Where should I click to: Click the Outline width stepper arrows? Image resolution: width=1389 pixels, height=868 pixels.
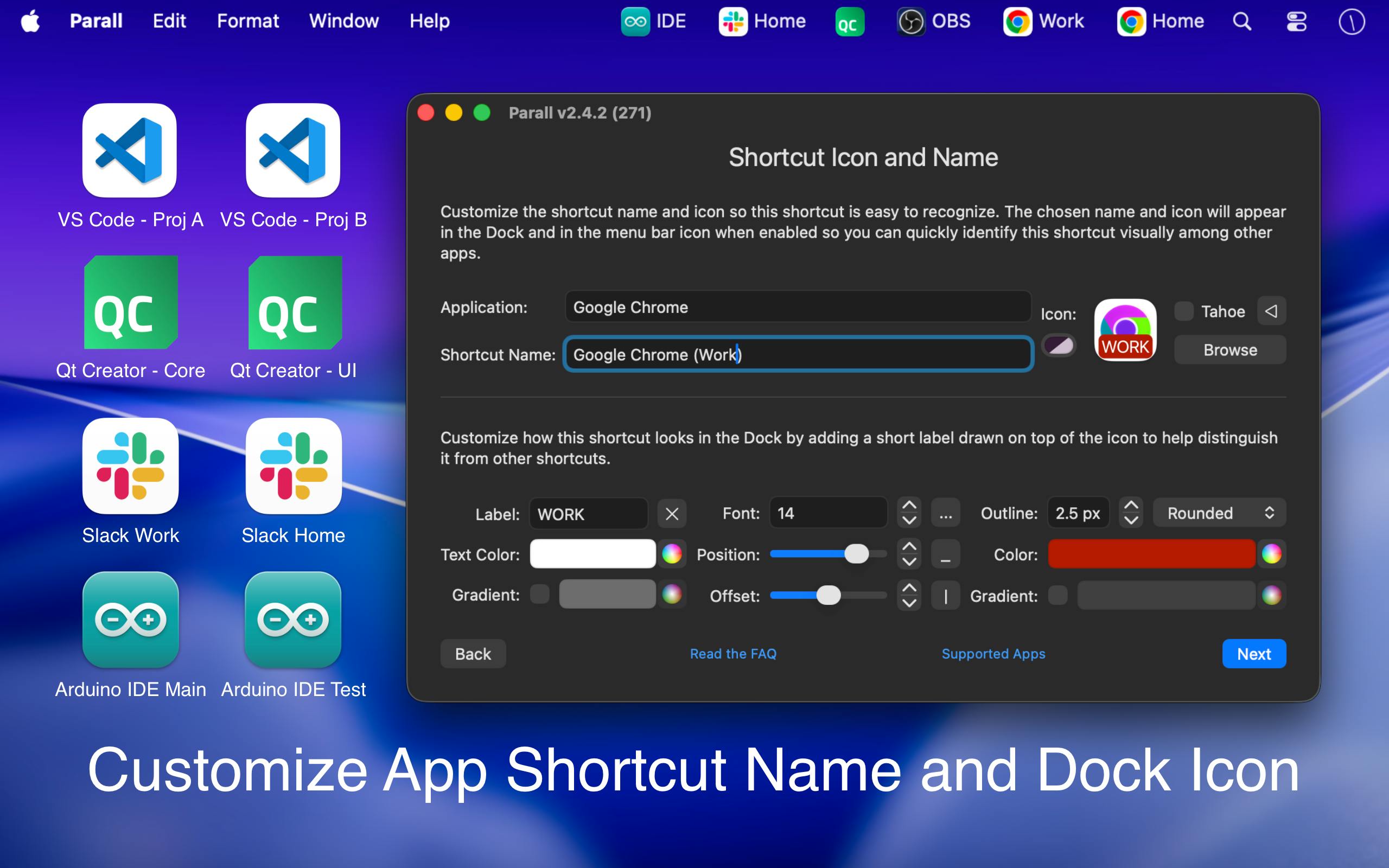pos(1131,513)
